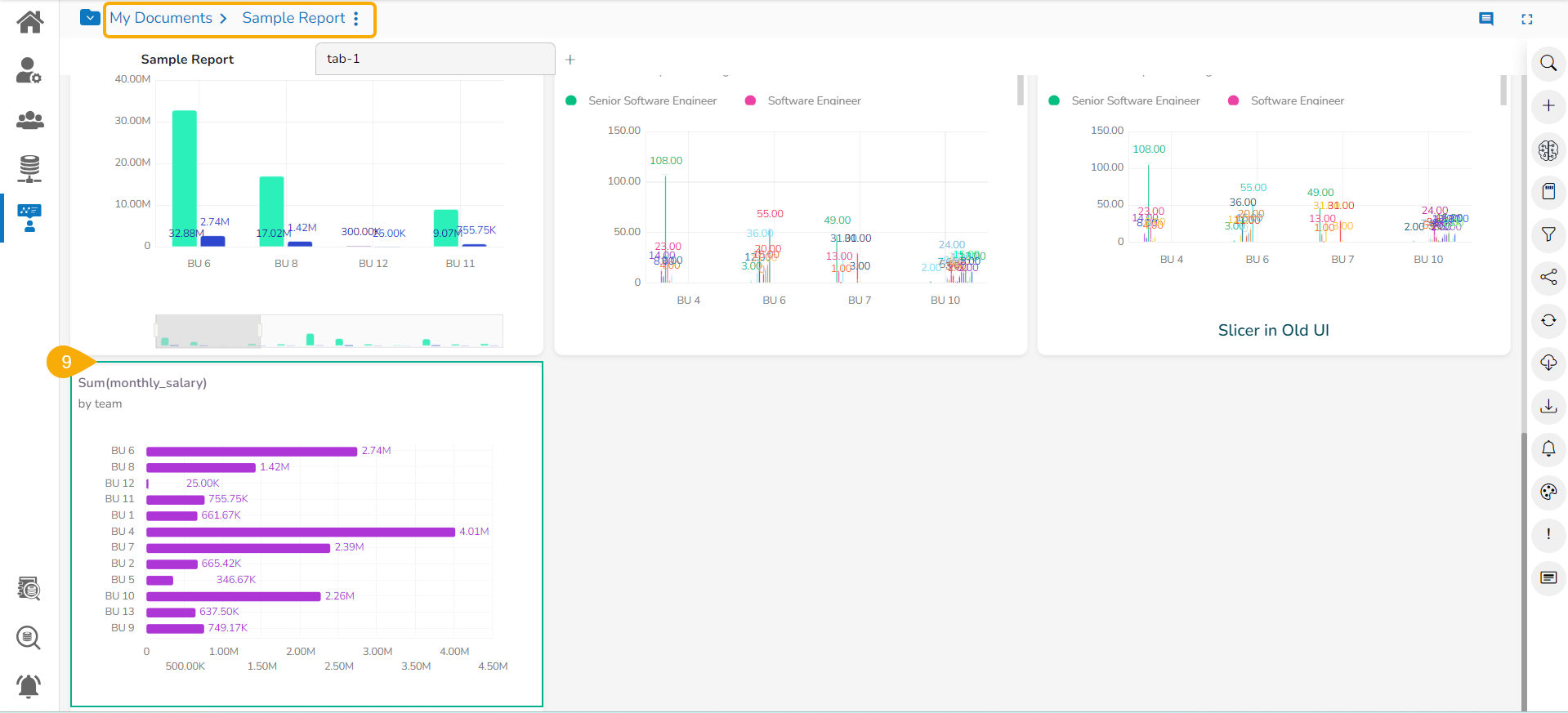The height and width of the screenshot is (713, 1568).
Task: Open the filter funnel icon
Action: [x=1548, y=235]
